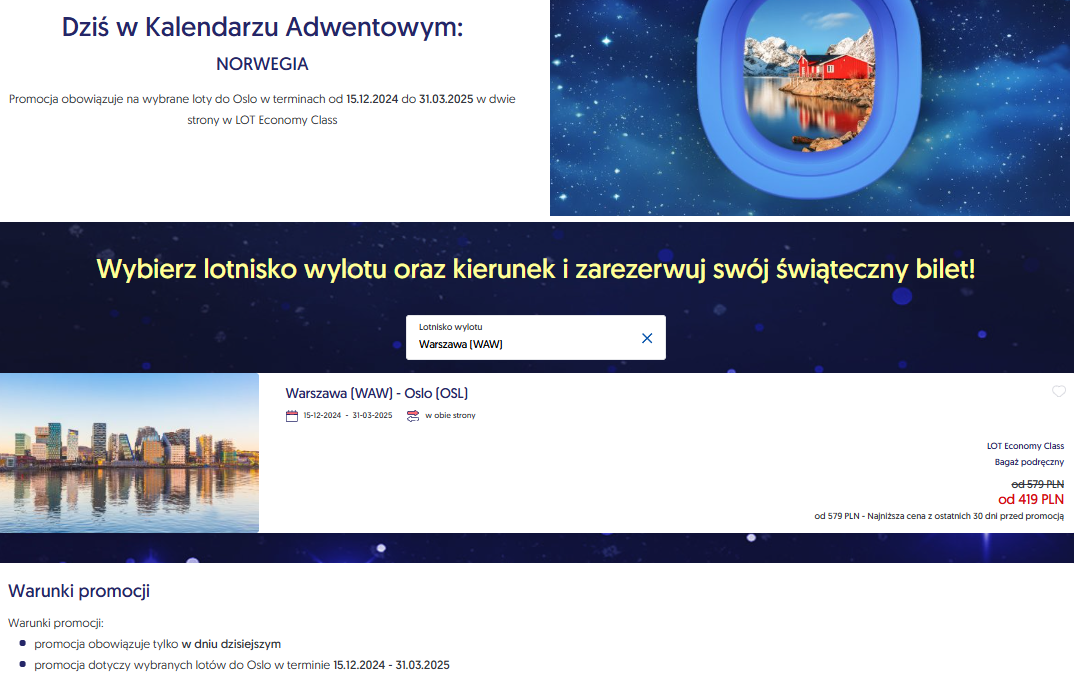Click the 'w obie strony' label
1074x676 pixels.
[450, 416]
